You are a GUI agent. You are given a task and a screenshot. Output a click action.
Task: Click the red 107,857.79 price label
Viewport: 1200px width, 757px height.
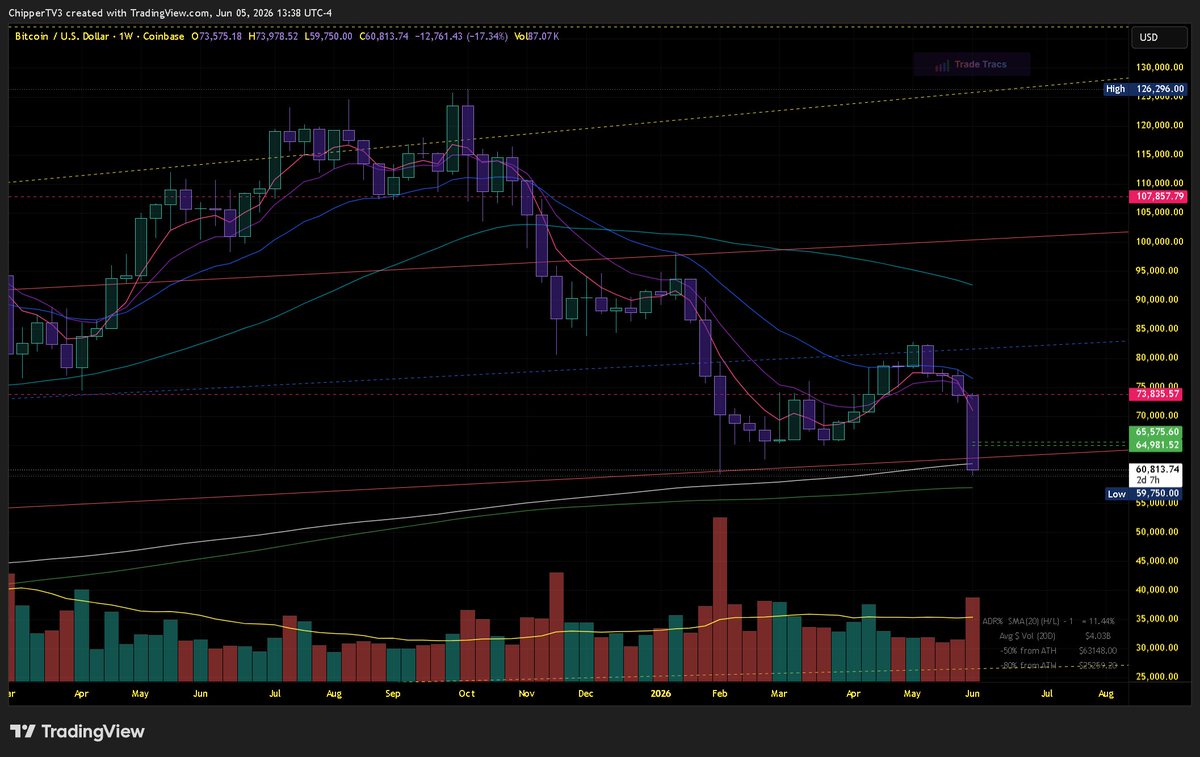tap(1157, 197)
